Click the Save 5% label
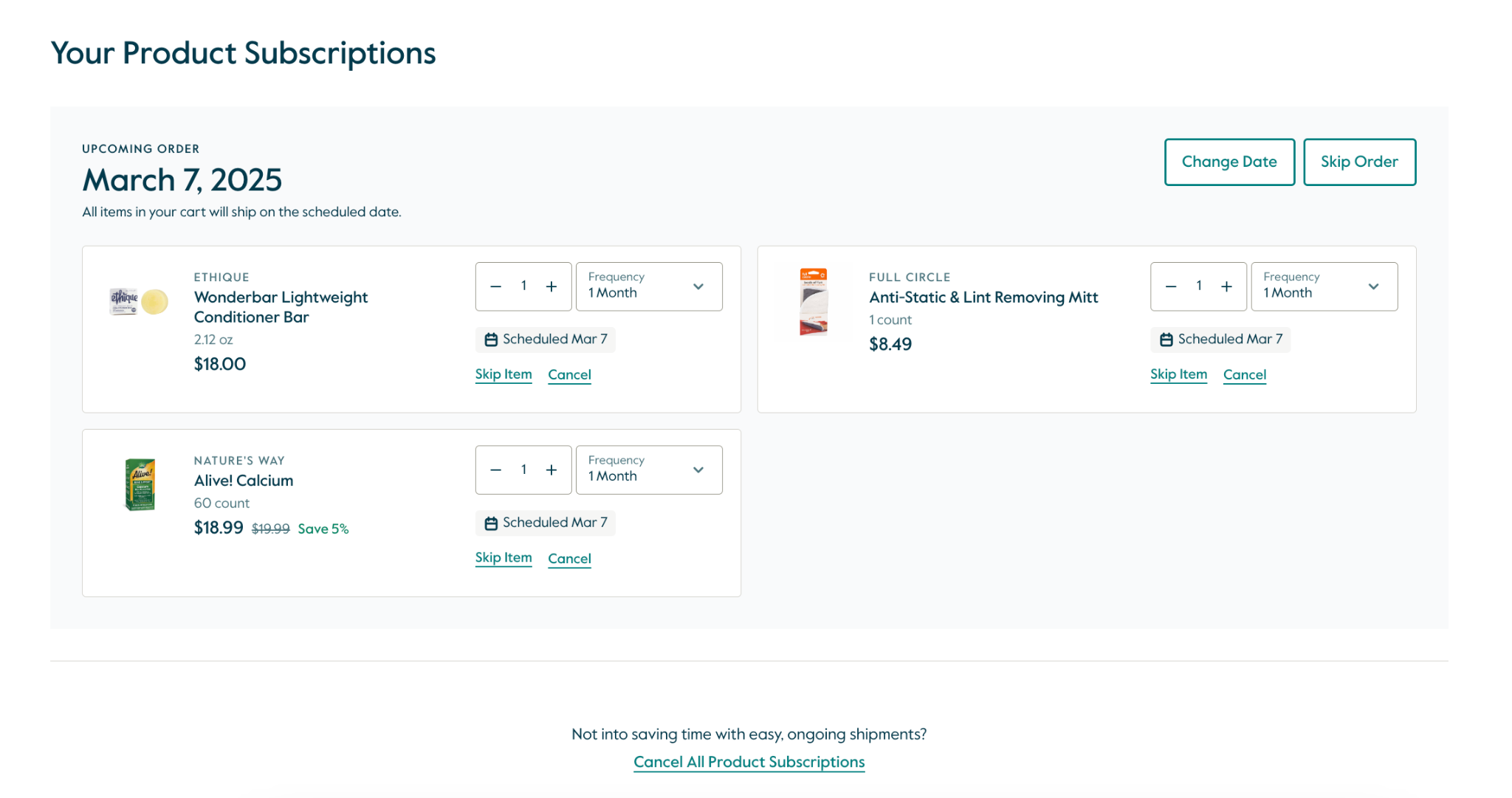 point(323,529)
